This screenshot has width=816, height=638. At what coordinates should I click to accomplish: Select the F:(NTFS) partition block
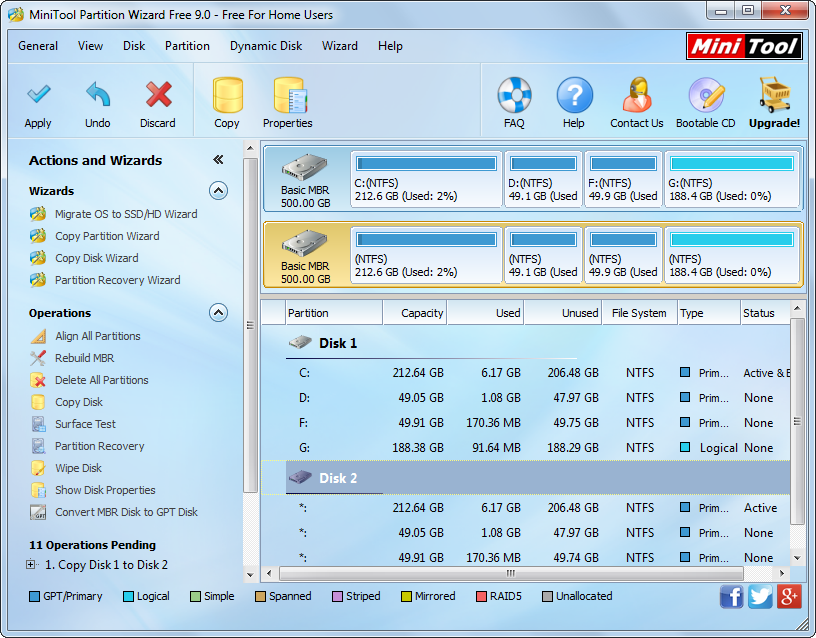tap(623, 180)
